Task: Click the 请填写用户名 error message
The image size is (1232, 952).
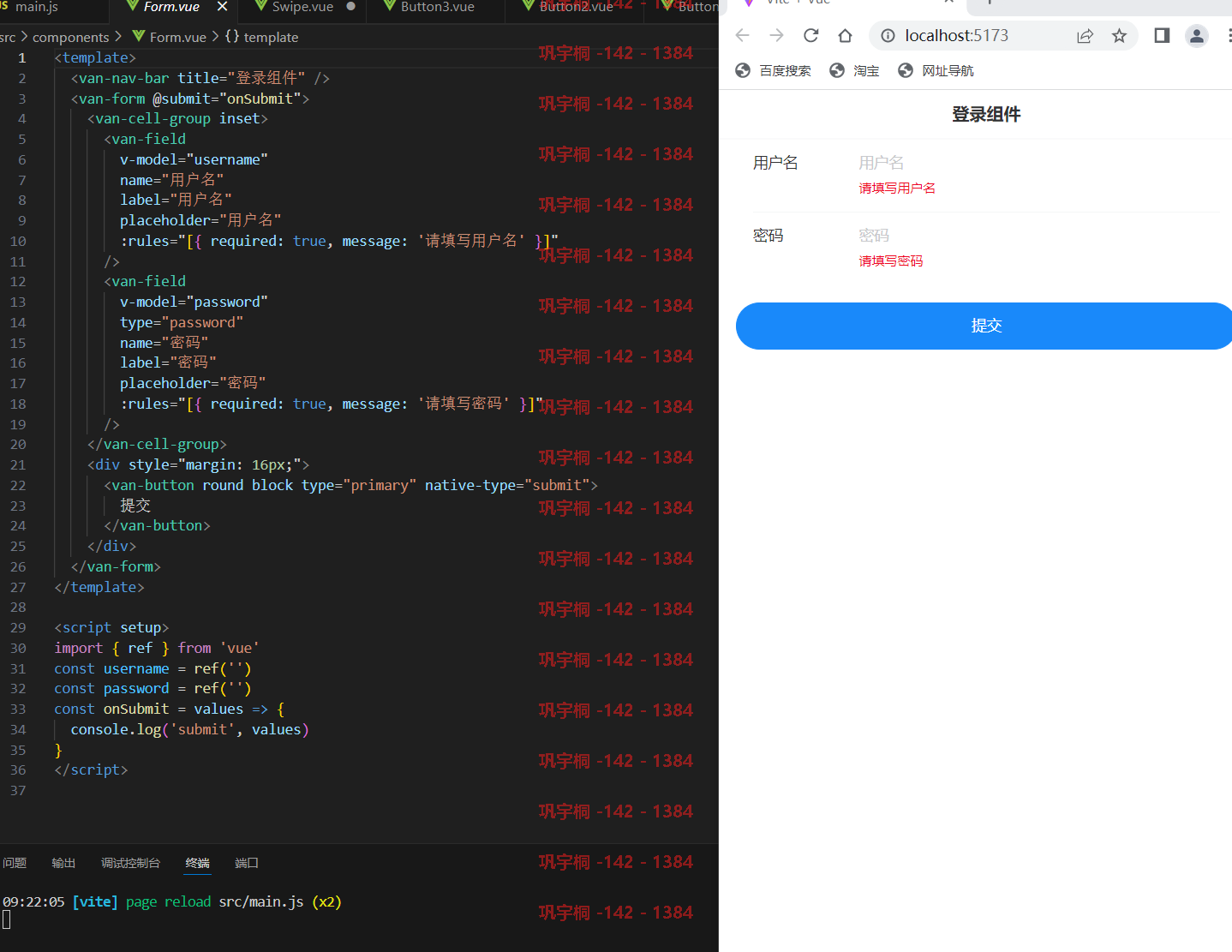Action: 897,189
